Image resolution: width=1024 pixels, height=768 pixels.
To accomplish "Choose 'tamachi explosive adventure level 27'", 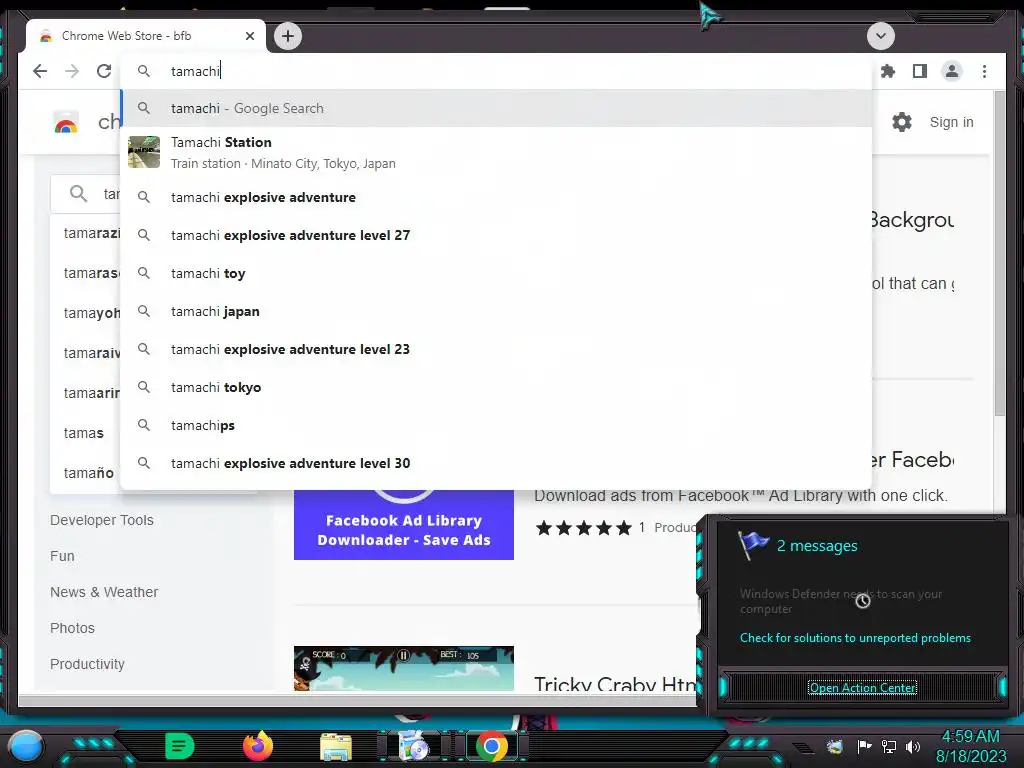I will (496, 235).
